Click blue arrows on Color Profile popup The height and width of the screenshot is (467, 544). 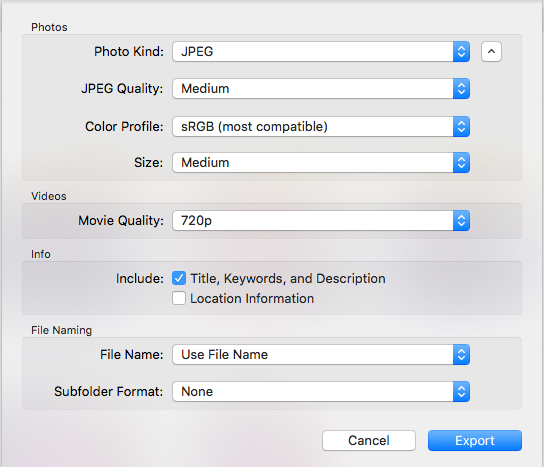click(x=461, y=127)
